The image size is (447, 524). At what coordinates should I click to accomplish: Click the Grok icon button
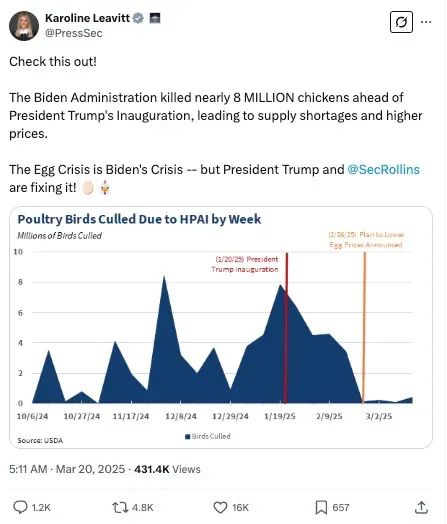[401, 22]
